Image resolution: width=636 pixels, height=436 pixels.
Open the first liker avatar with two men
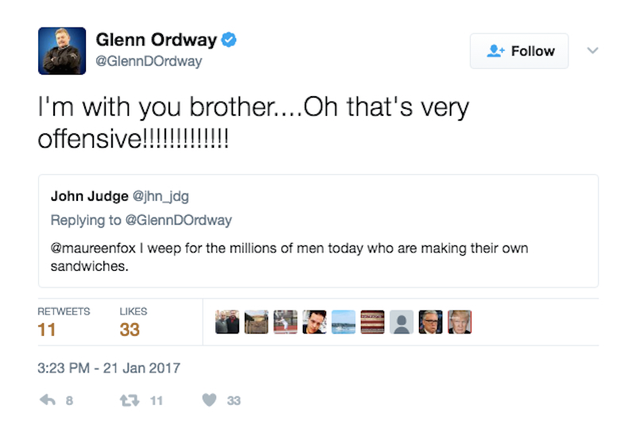(x=227, y=322)
